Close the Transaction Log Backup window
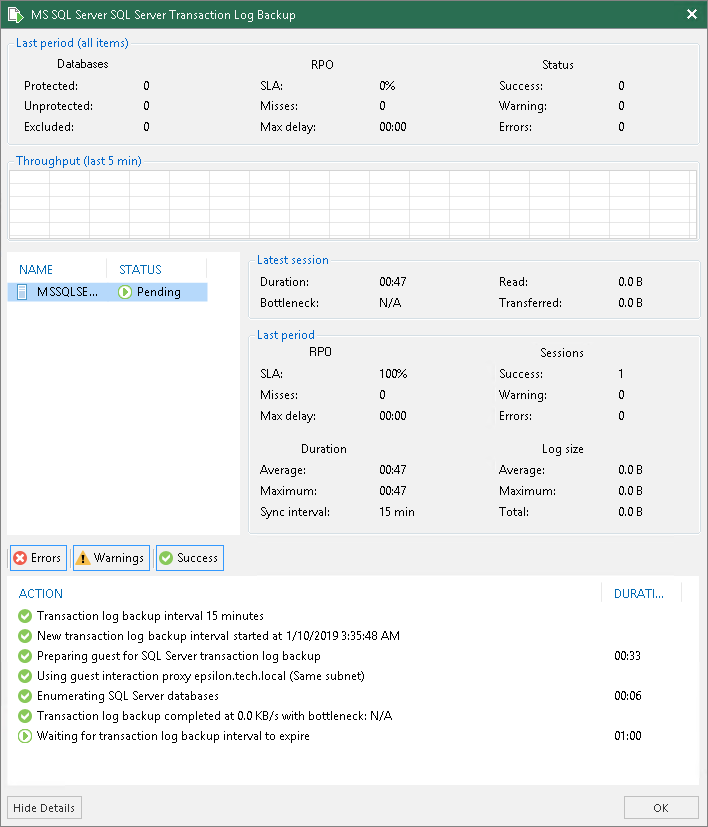This screenshot has width=708, height=827. click(x=692, y=14)
